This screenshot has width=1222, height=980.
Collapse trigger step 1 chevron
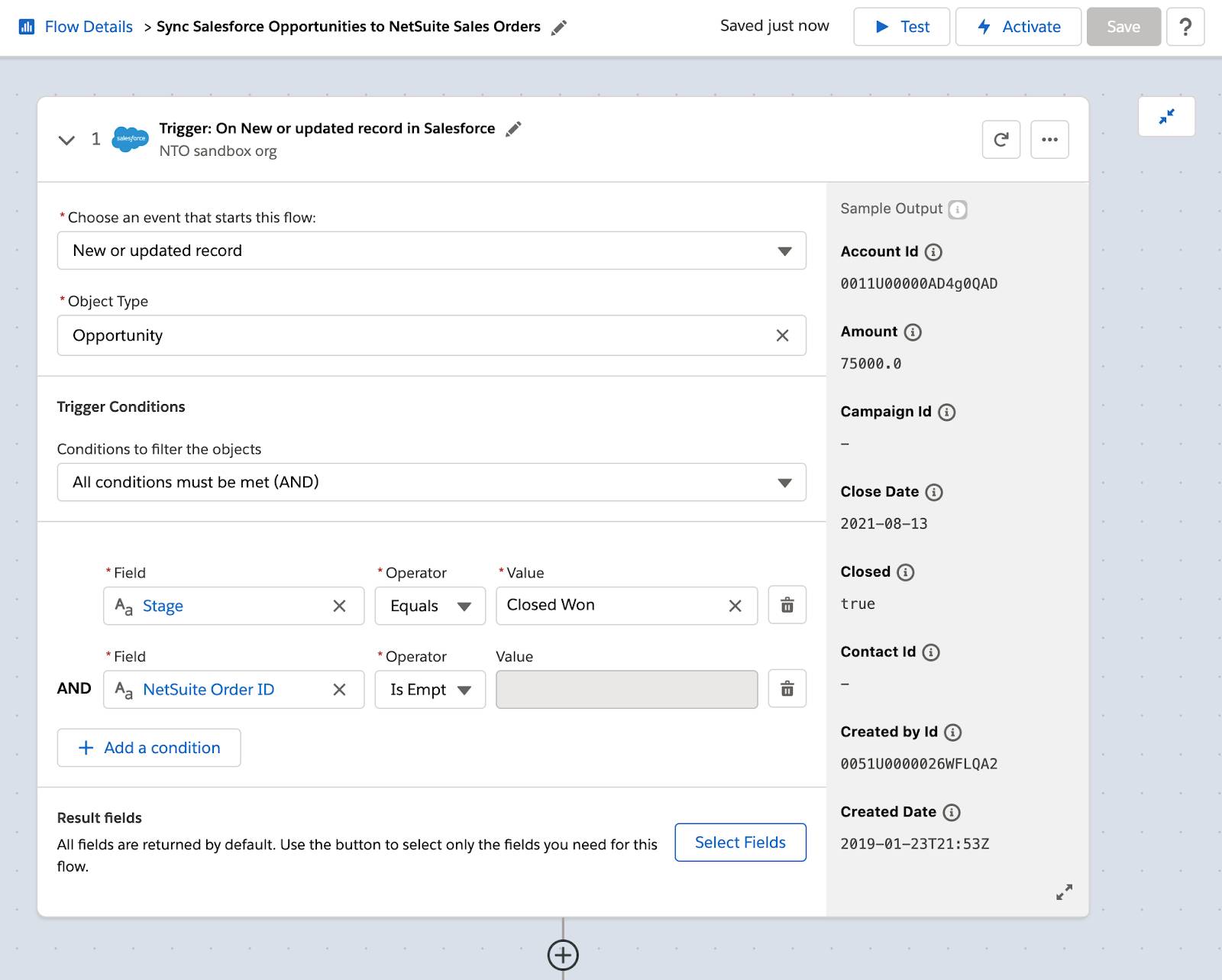(67, 140)
